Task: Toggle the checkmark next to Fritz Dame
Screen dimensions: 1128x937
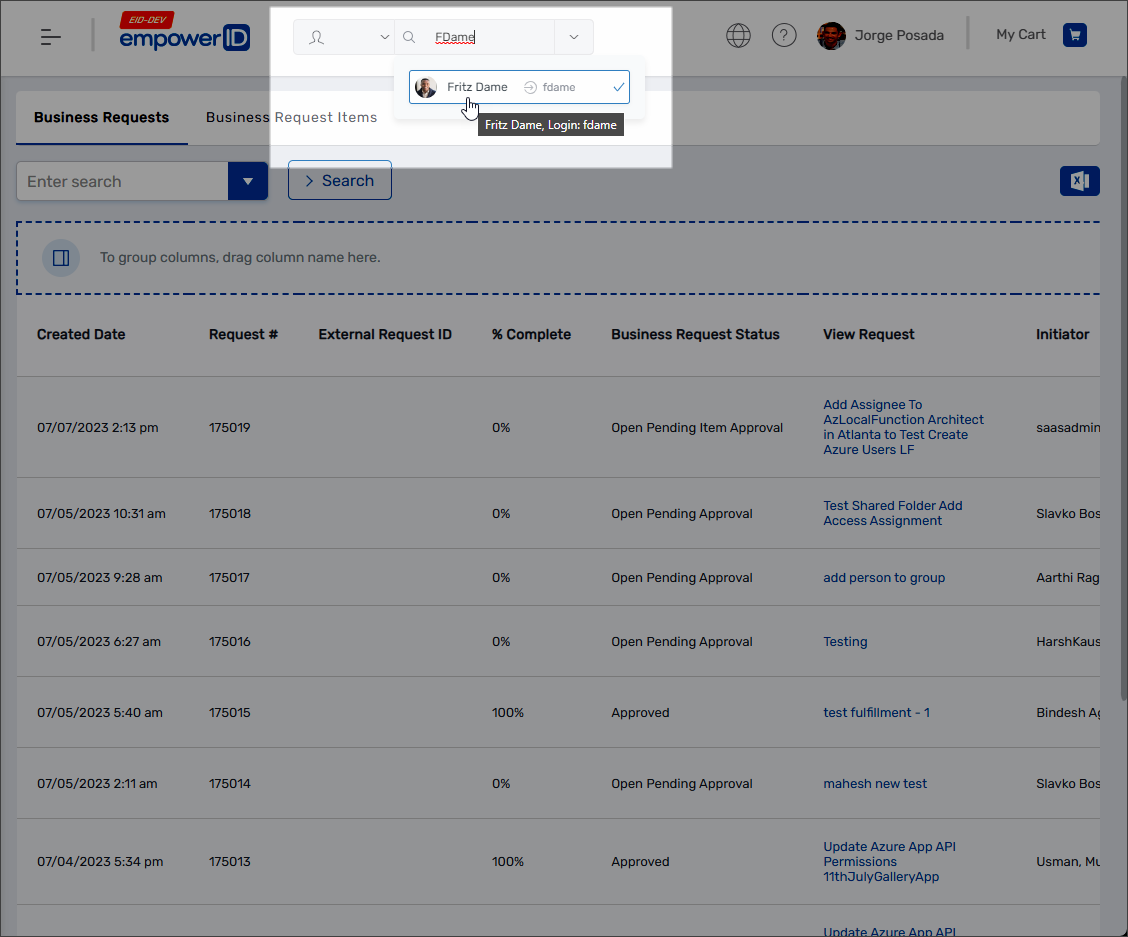Action: click(617, 87)
